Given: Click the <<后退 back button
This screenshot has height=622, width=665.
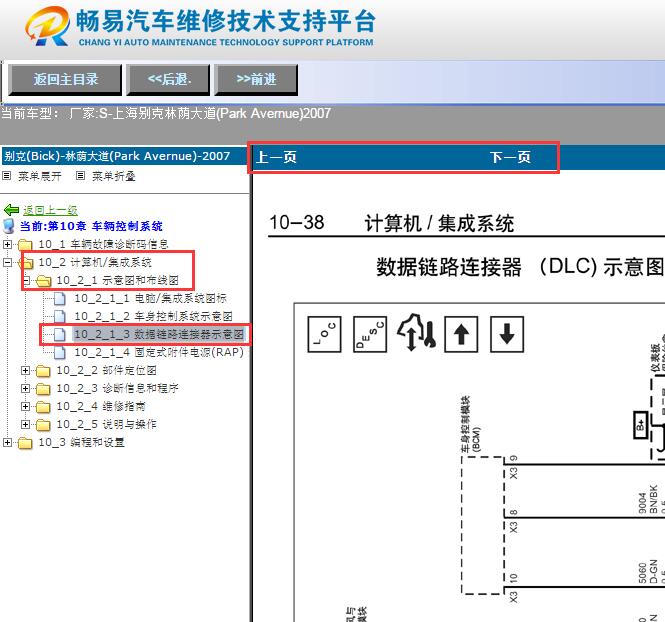Looking at the screenshot, I should (x=168, y=79).
